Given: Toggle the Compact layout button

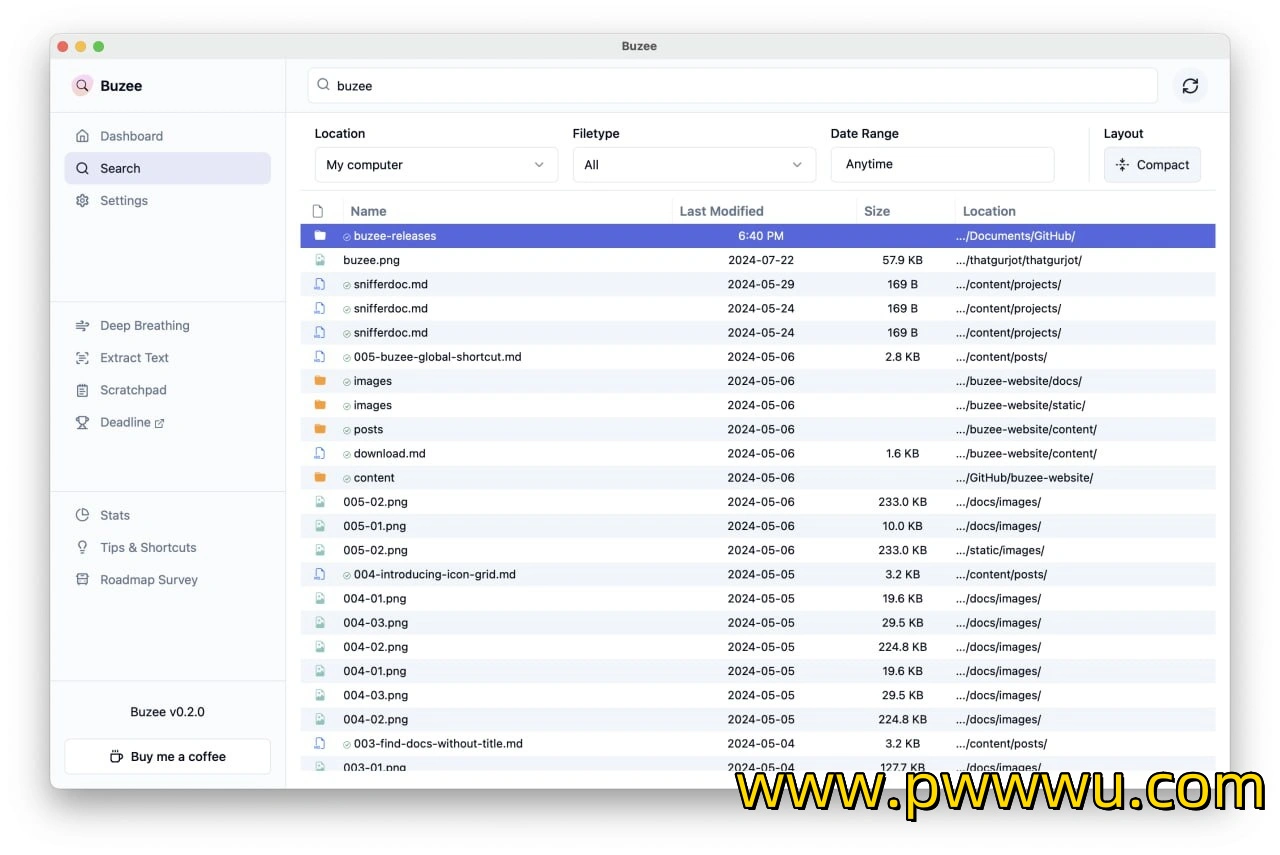Looking at the screenshot, I should (x=1152, y=165).
